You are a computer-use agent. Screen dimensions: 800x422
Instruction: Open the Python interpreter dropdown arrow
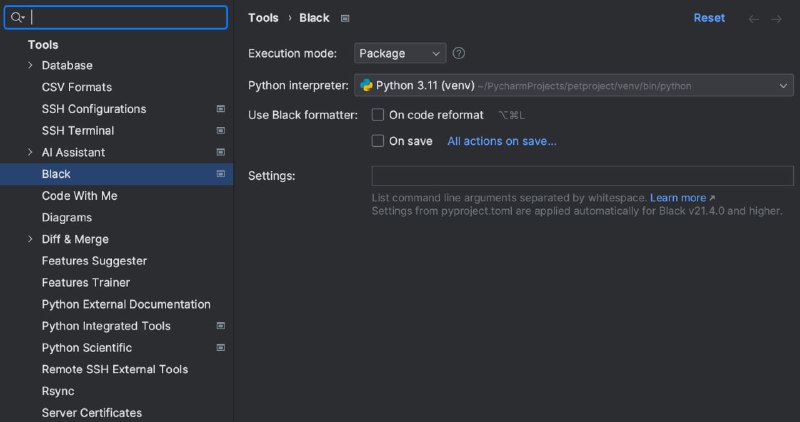(783, 86)
